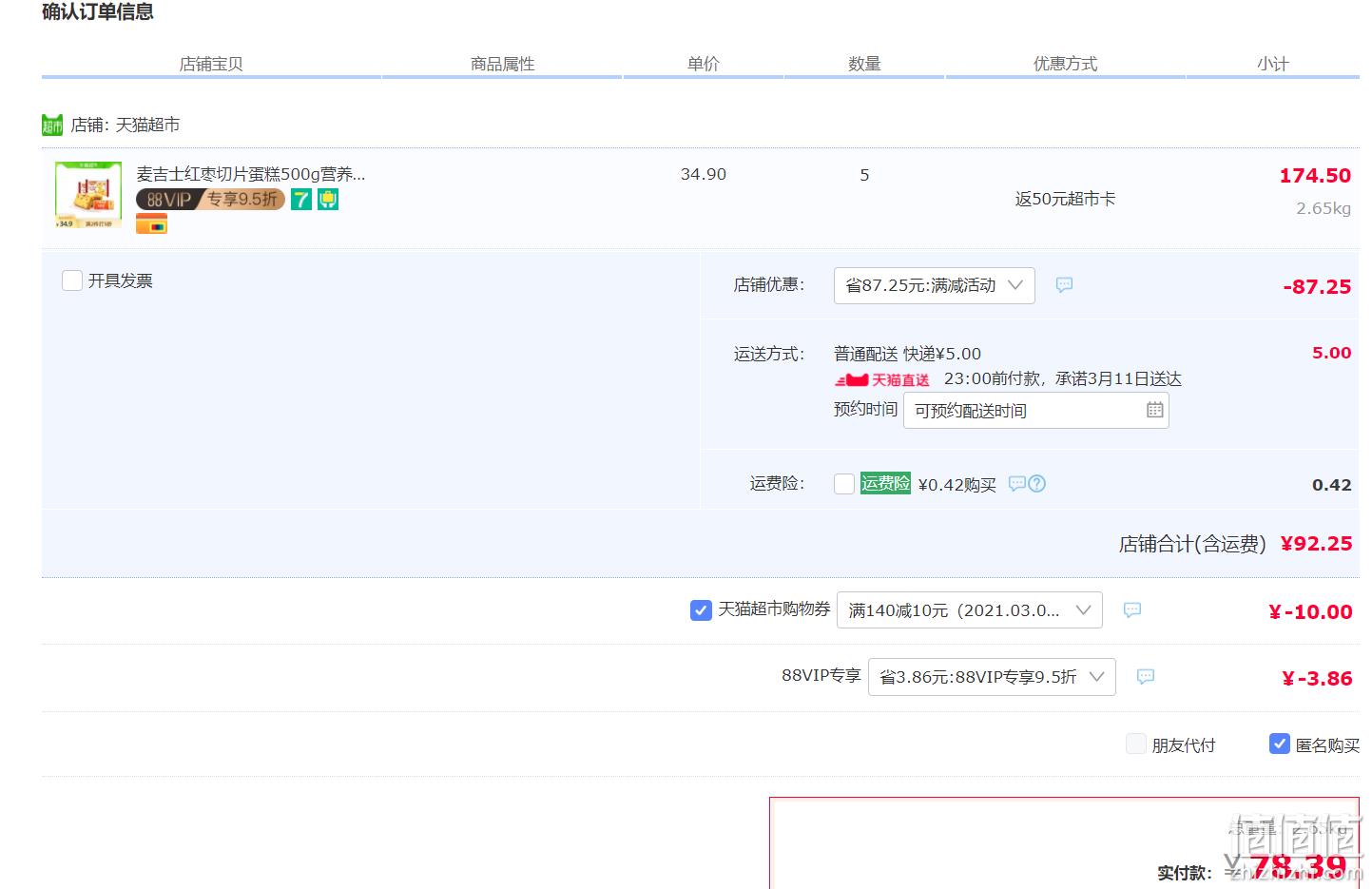Open 满140减10元 coupon dropdown
The image size is (1372, 889).
[970, 610]
